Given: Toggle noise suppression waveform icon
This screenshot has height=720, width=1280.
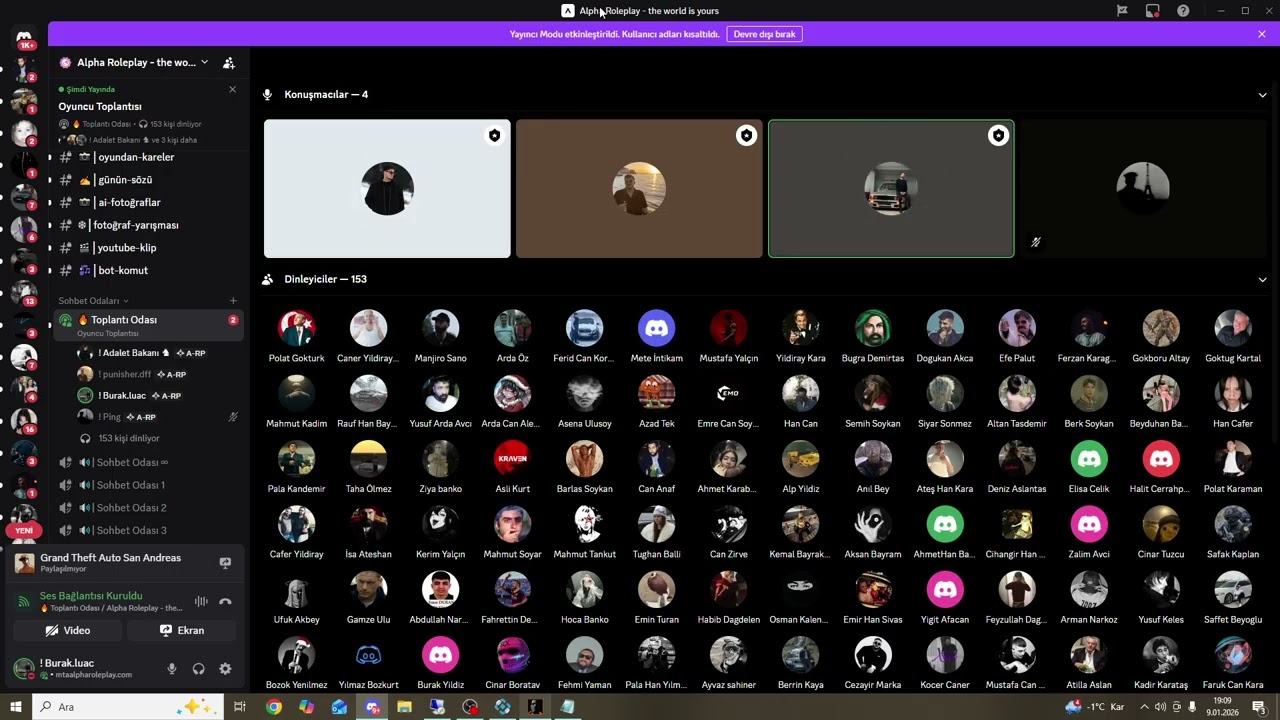Looking at the screenshot, I should [x=201, y=601].
